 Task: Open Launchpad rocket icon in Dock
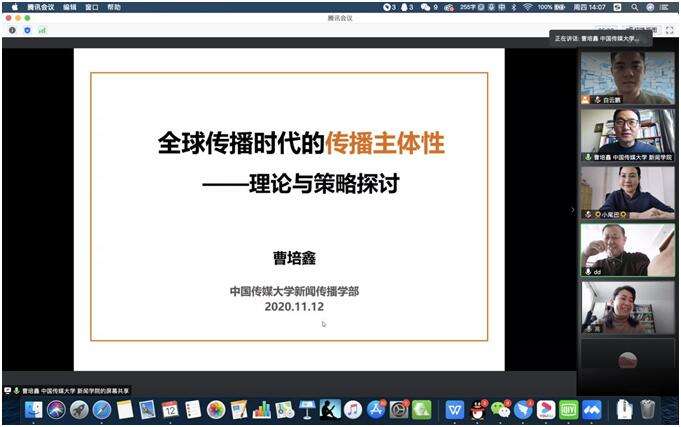pyautogui.click(x=79, y=410)
